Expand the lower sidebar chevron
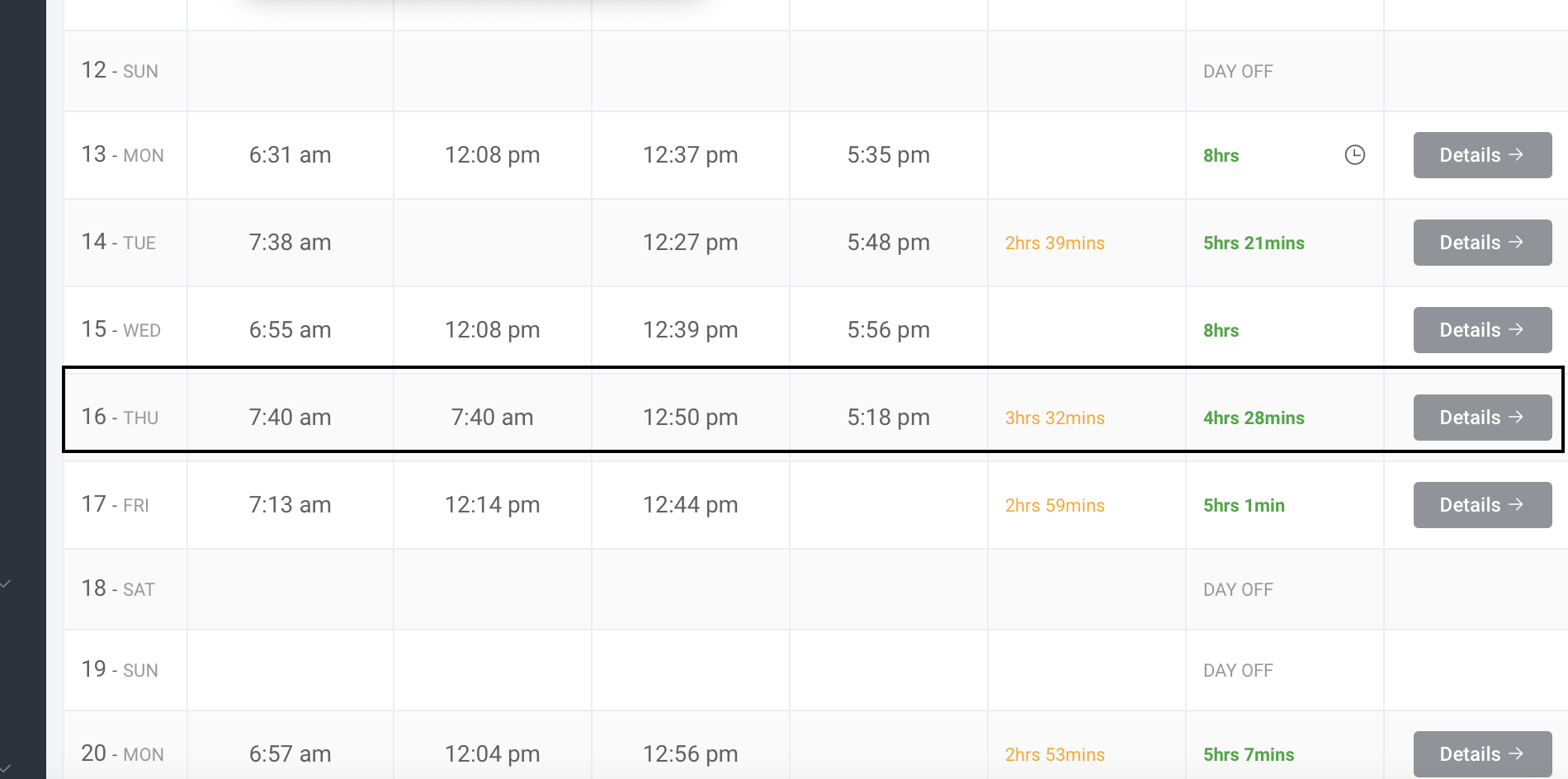This screenshot has height=779, width=1568. point(6,769)
